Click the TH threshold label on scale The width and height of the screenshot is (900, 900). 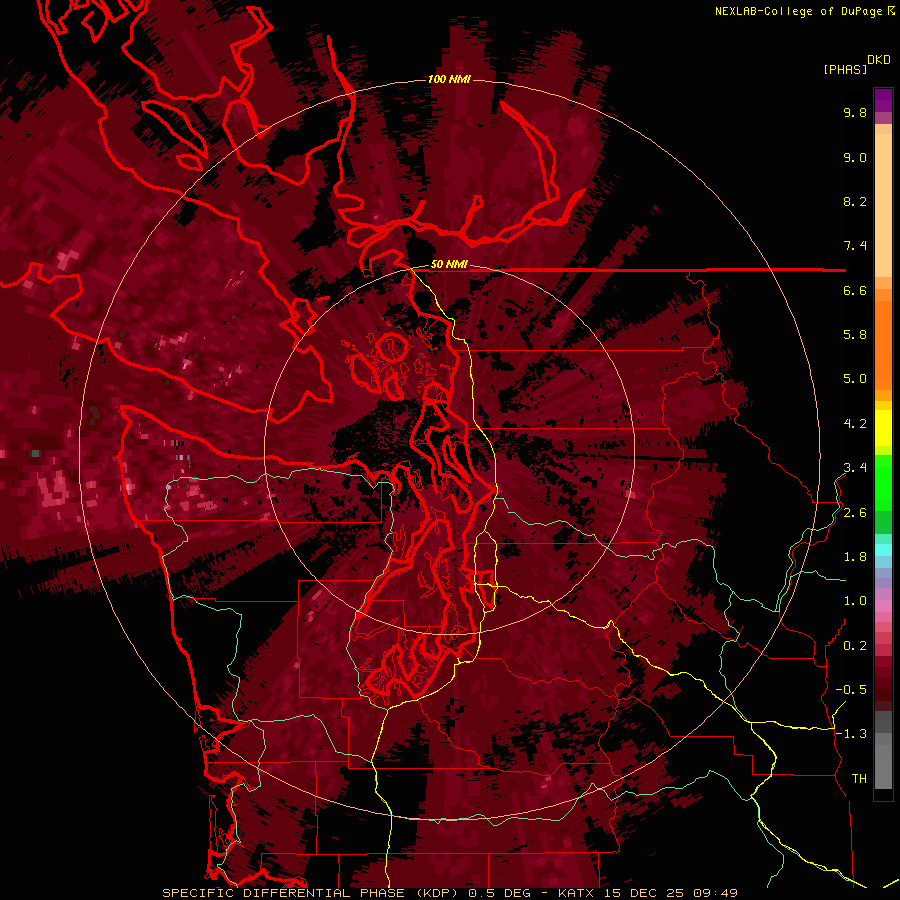[859, 779]
